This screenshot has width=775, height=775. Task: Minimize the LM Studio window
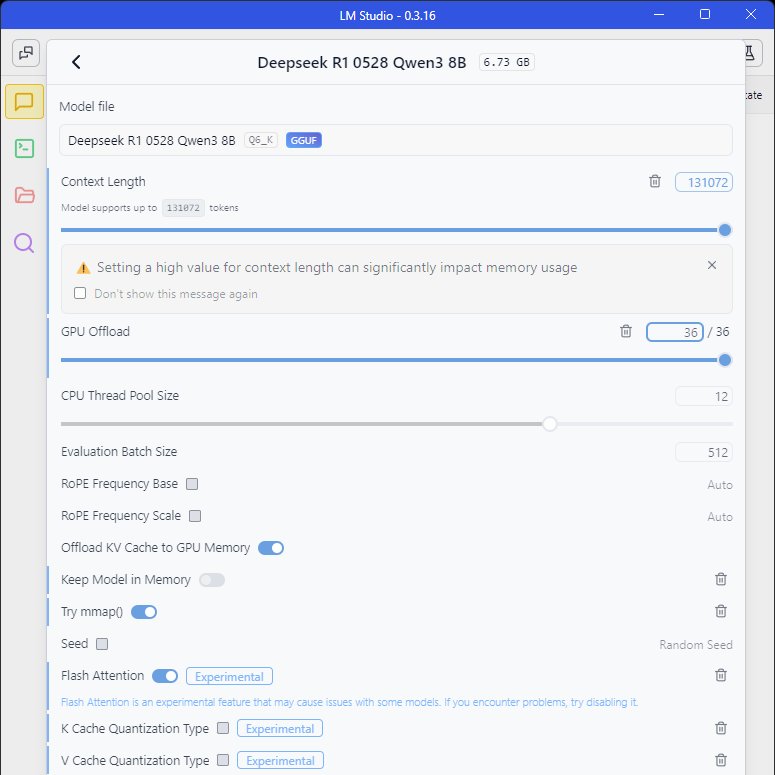[x=659, y=14]
